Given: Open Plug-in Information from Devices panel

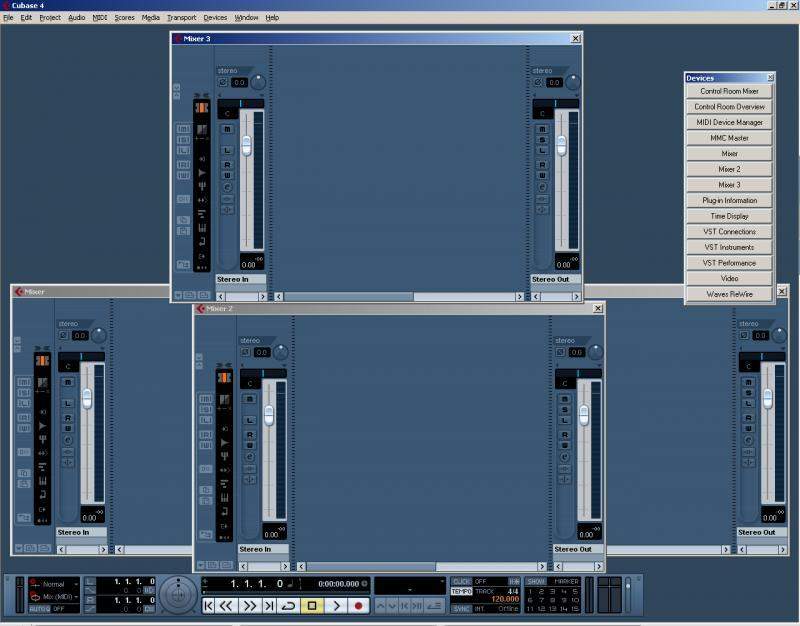Looking at the screenshot, I should [x=729, y=201].
